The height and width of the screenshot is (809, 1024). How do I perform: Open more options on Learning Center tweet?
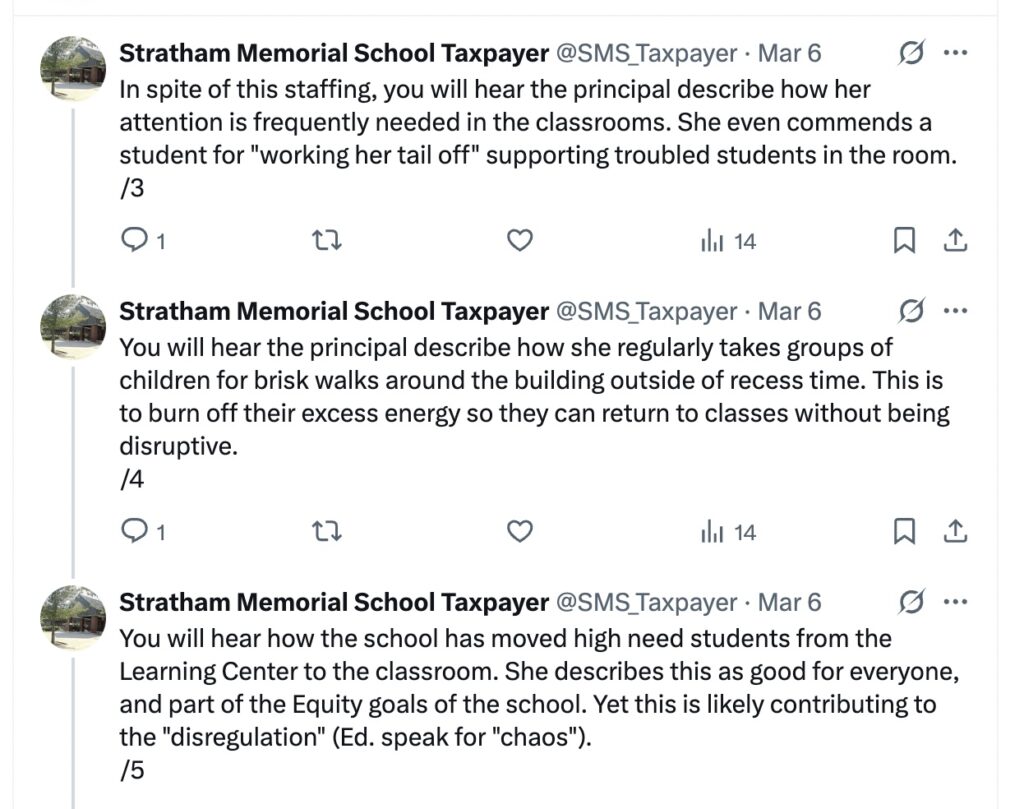pyautogui.click(x=956, y=602)
